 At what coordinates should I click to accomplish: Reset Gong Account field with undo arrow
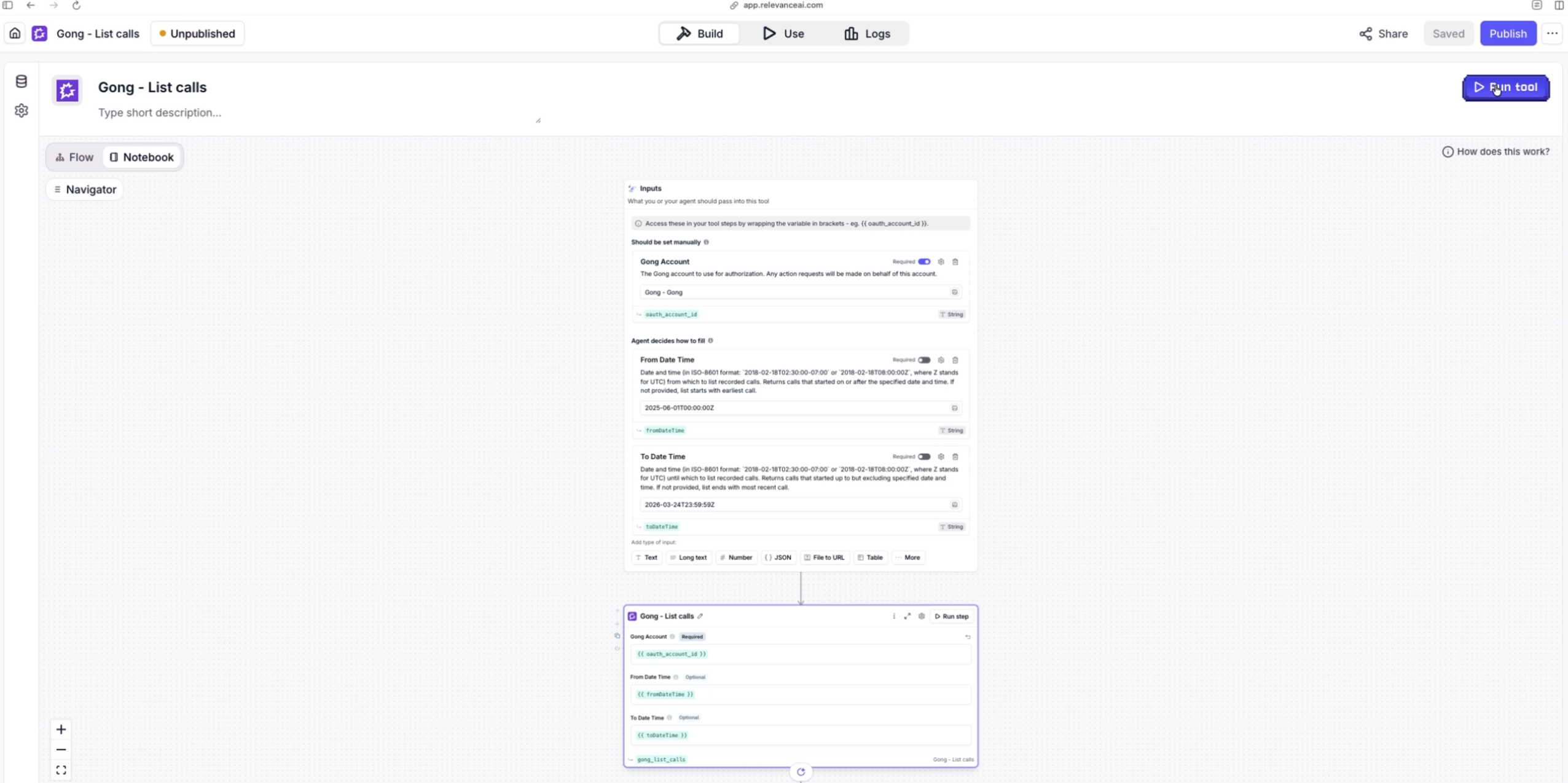(968, 637)
